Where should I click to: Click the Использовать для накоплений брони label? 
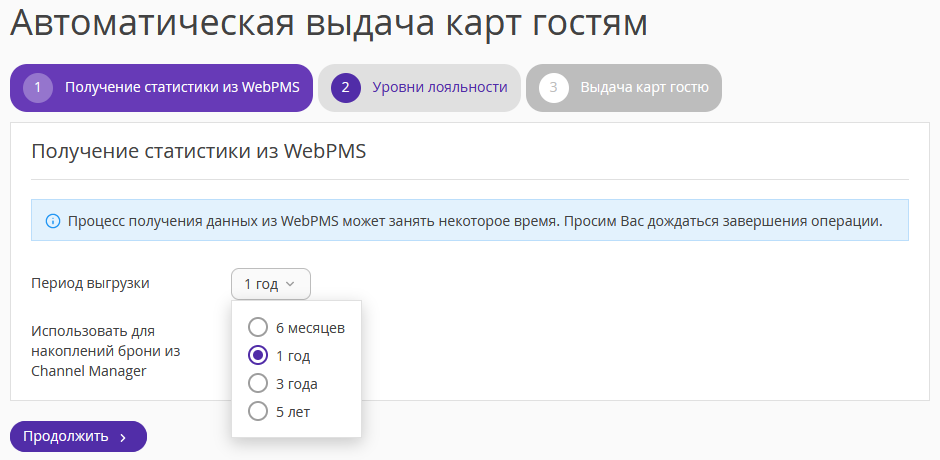pyautogui.click(x=106, y=351)
